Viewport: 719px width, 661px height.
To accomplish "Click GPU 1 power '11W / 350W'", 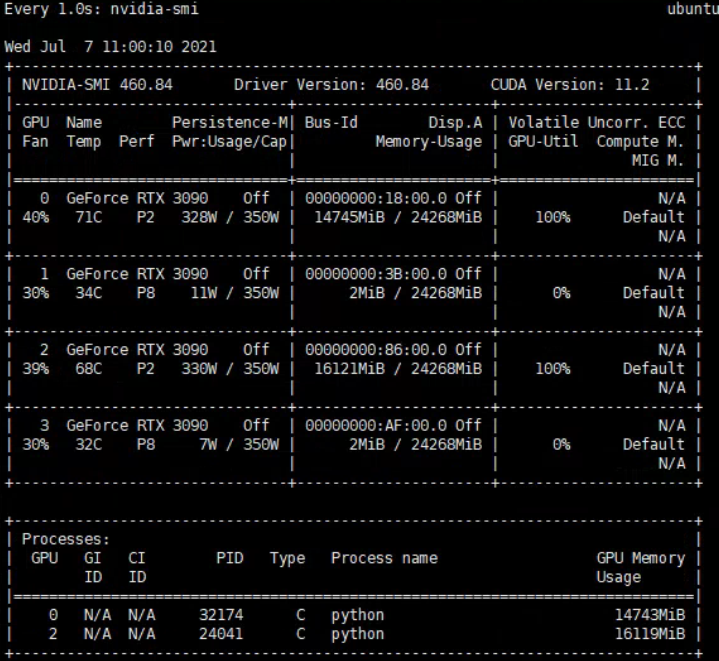I will (234, 292).
